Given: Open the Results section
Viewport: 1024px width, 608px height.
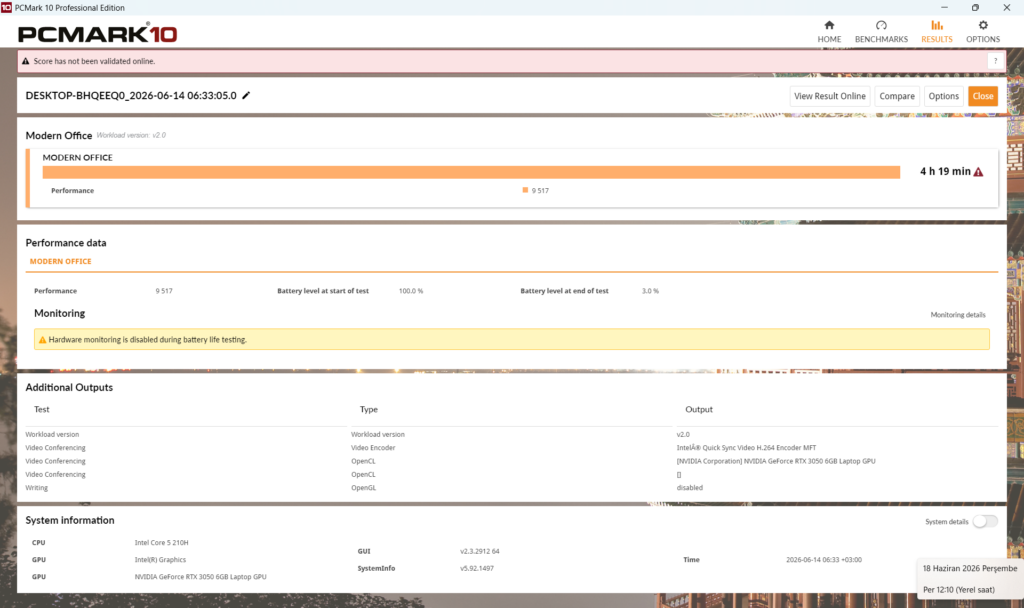Looking at the screenshot, I should [x=936, y=31].
